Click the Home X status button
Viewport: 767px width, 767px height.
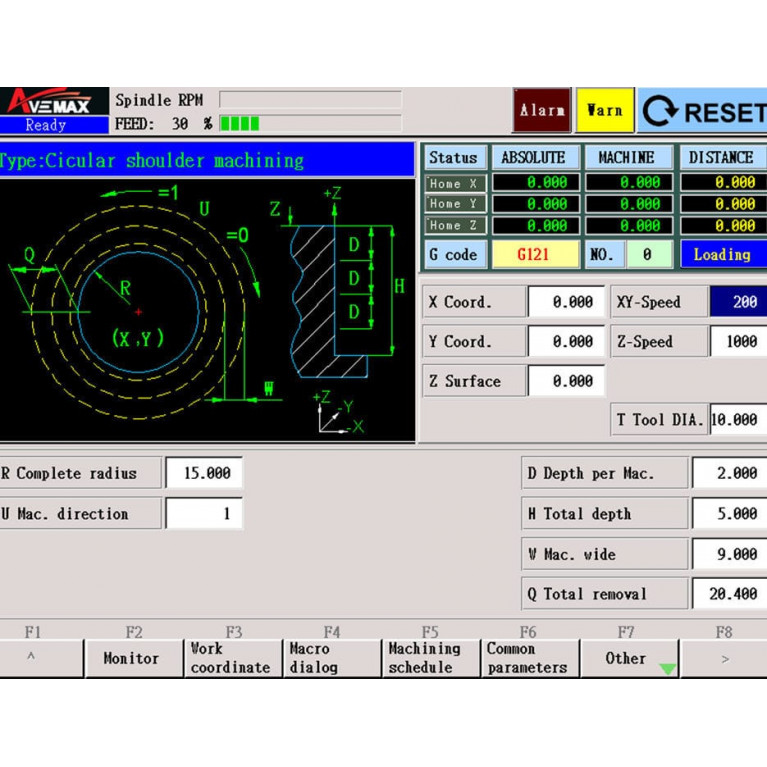tap(455, 183)
